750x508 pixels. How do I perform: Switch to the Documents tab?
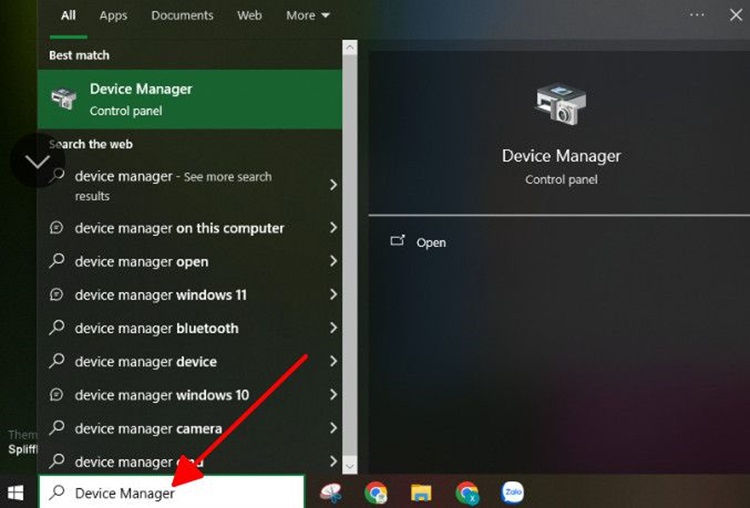click(x=182, y=15)
